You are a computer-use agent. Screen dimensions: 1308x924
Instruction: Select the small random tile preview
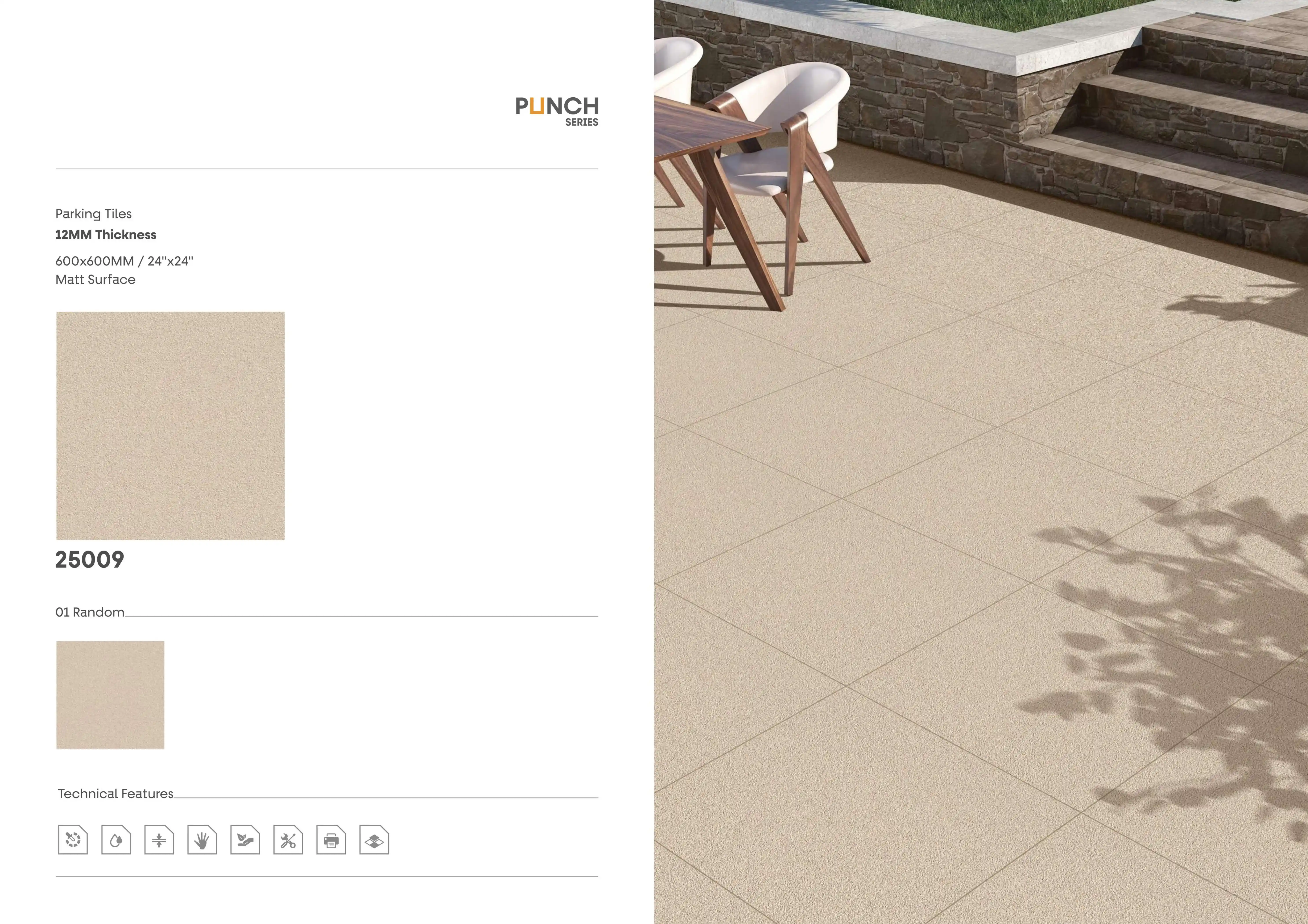point(110,695)
